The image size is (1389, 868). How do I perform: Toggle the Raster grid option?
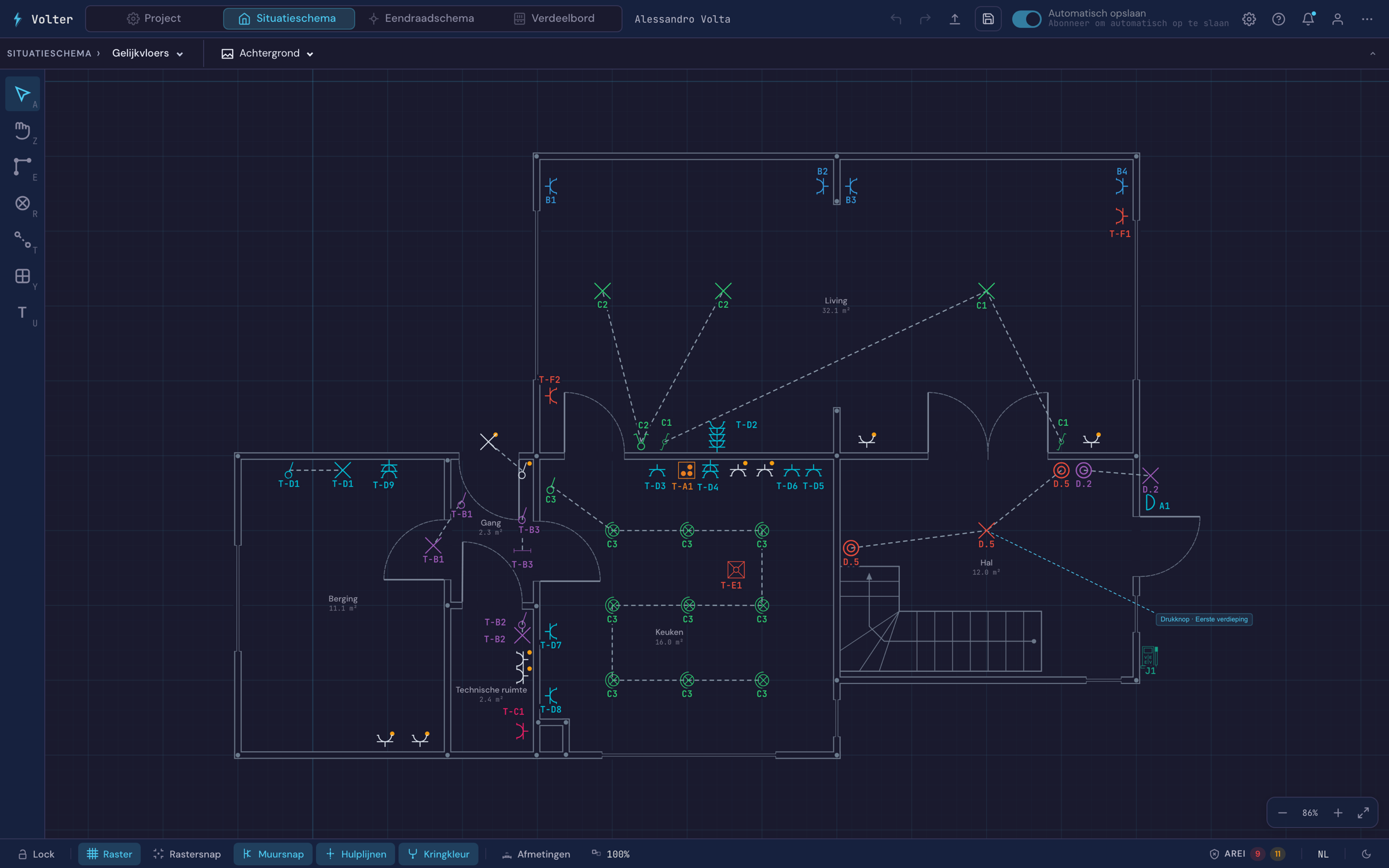109,854
